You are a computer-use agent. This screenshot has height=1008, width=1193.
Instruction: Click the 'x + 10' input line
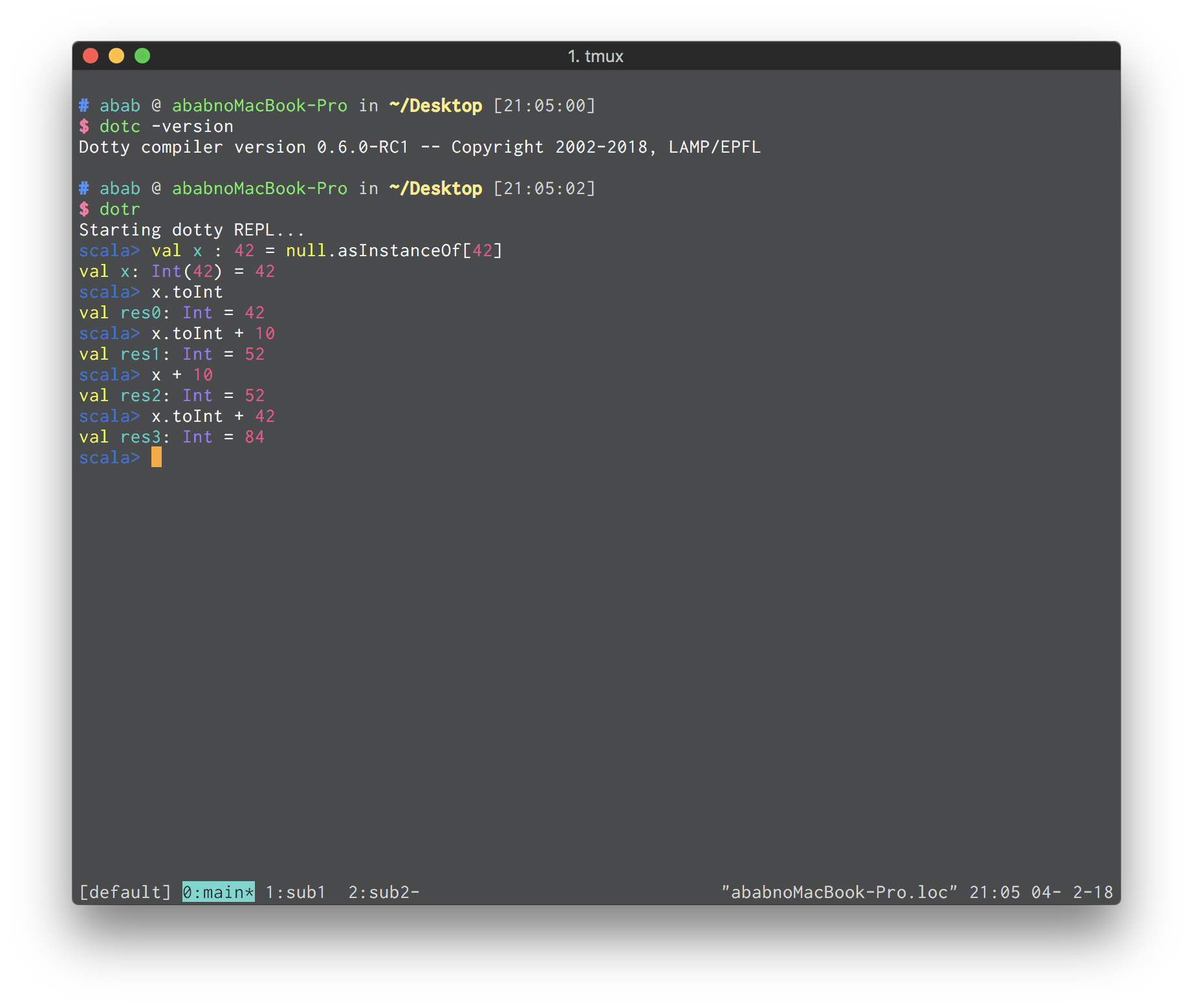(x=182, y=375)
